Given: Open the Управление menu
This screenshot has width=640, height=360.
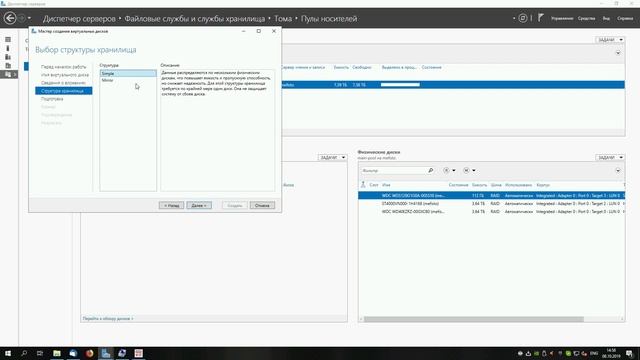Looking at the screenshot, I should 562,18.
